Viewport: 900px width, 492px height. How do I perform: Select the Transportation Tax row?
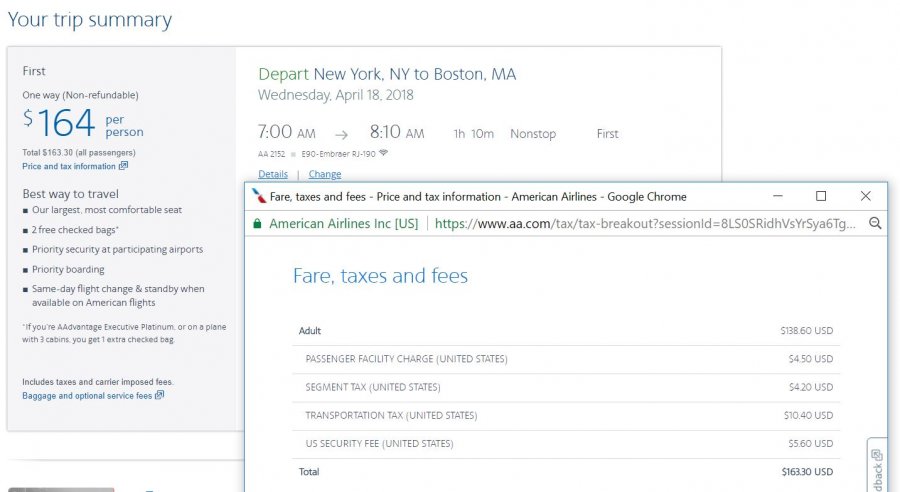(x=566, y=416)
